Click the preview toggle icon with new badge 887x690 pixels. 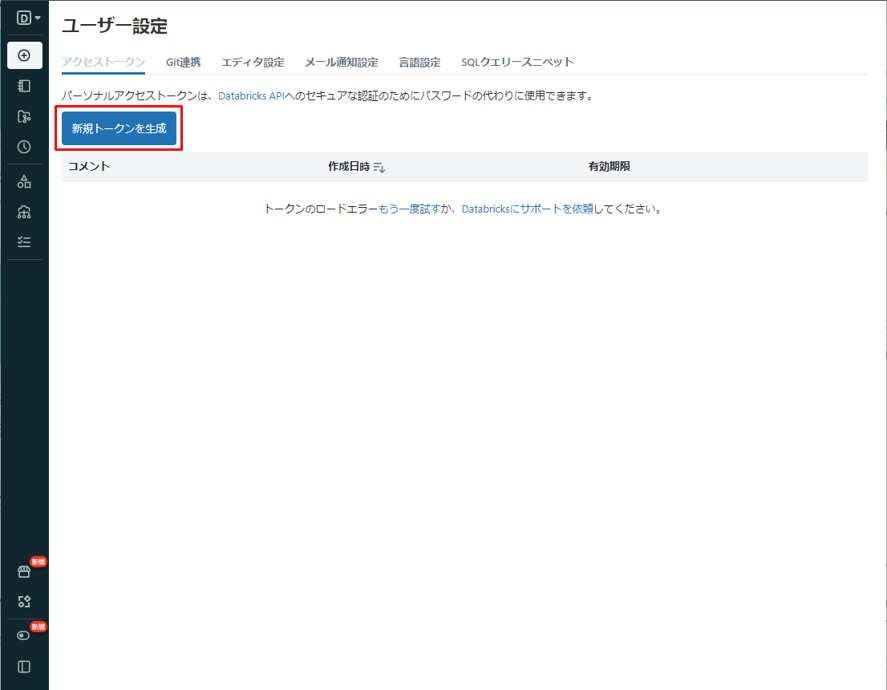[x=24, y=636]
